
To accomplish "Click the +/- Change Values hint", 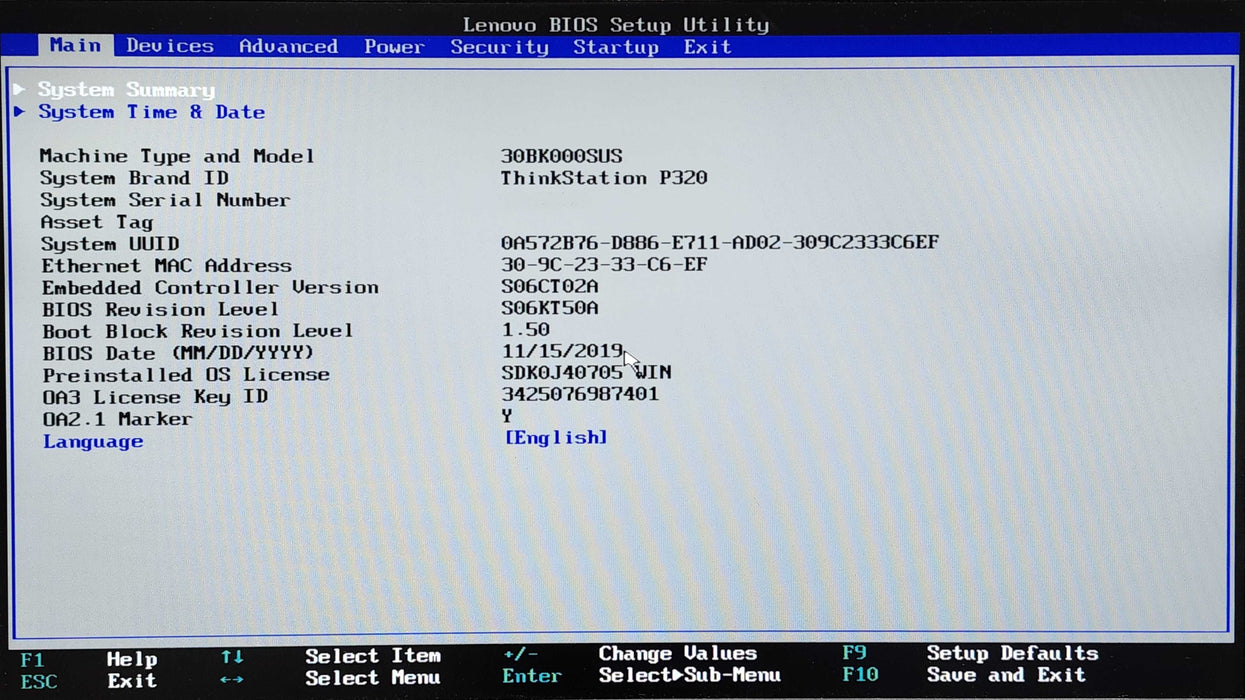I will click(630, 654).
